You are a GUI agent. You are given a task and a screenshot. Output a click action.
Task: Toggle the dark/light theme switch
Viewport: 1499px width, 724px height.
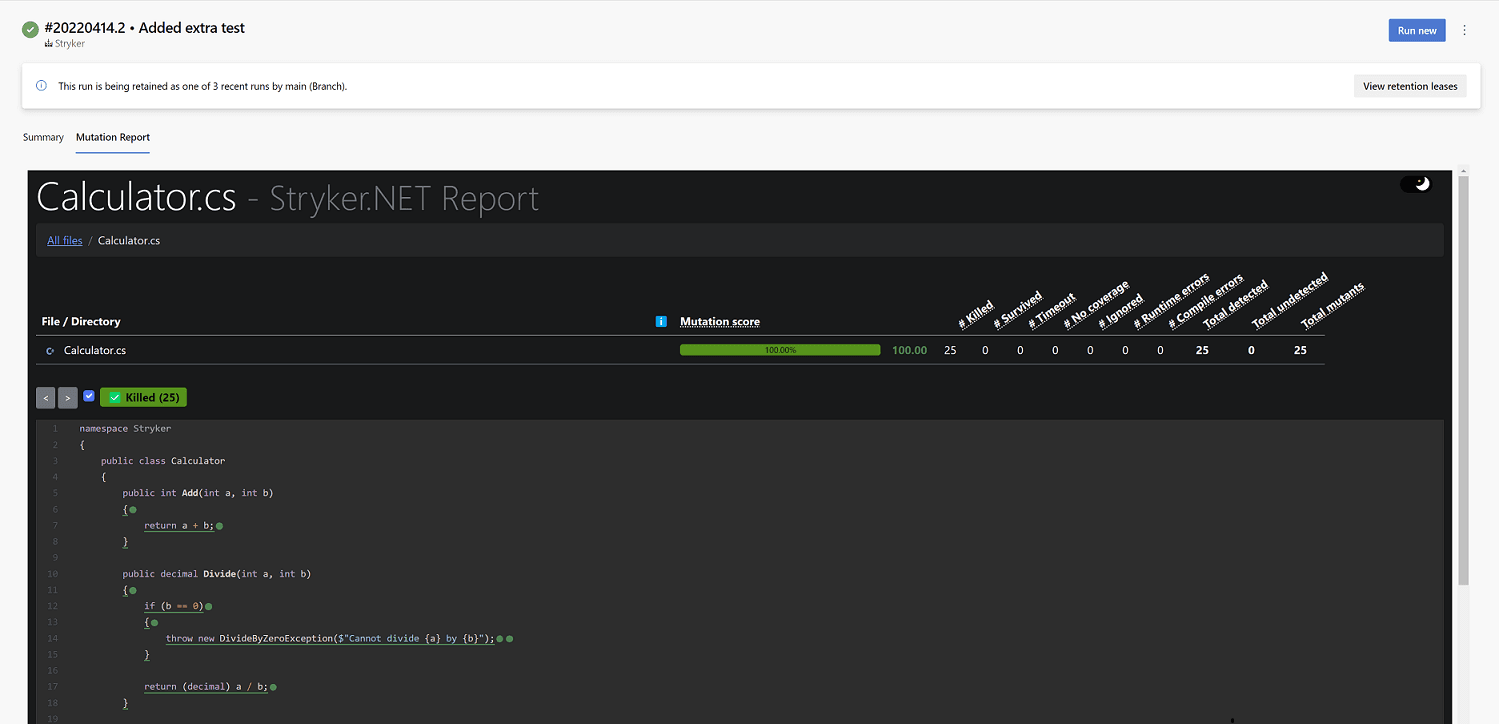coord(1416,184)
